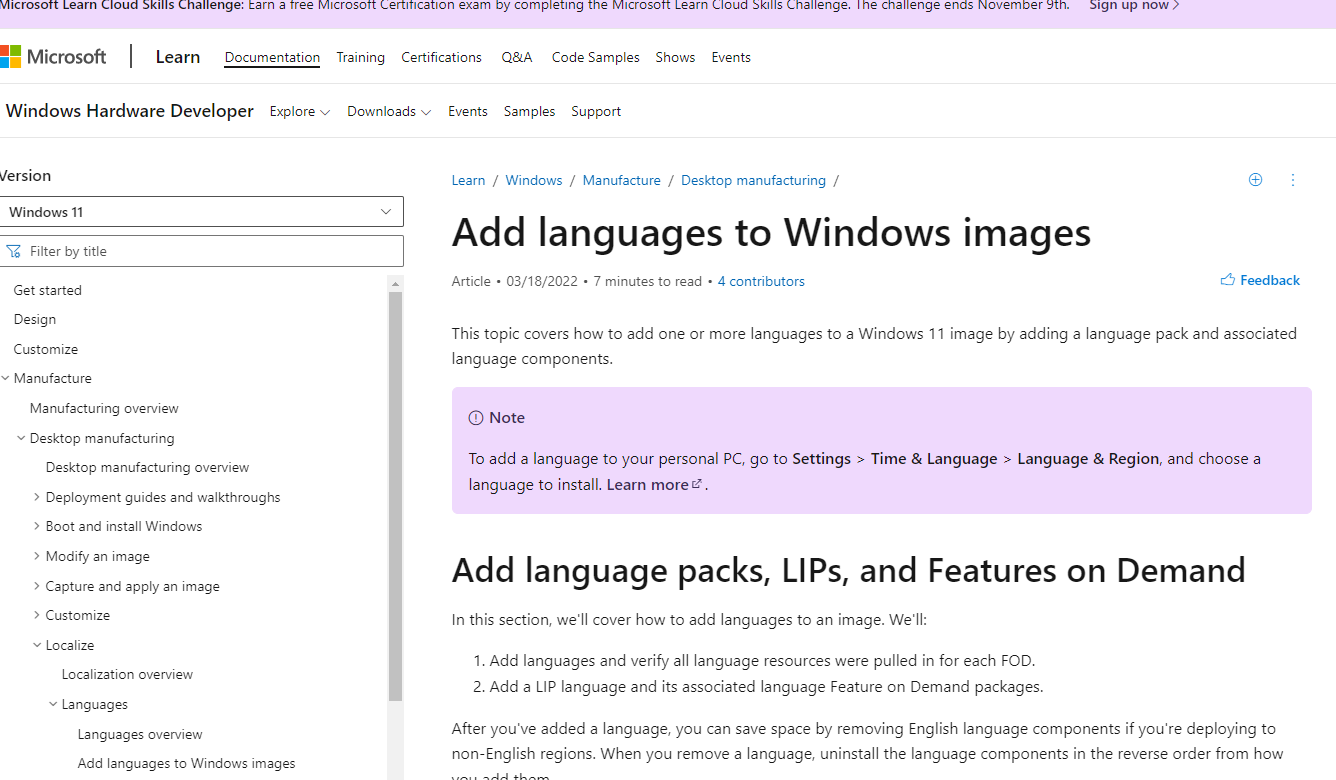Screen dimensions: 1336x780
Task: Open the Get started tree item
Action: pos(48,290)
